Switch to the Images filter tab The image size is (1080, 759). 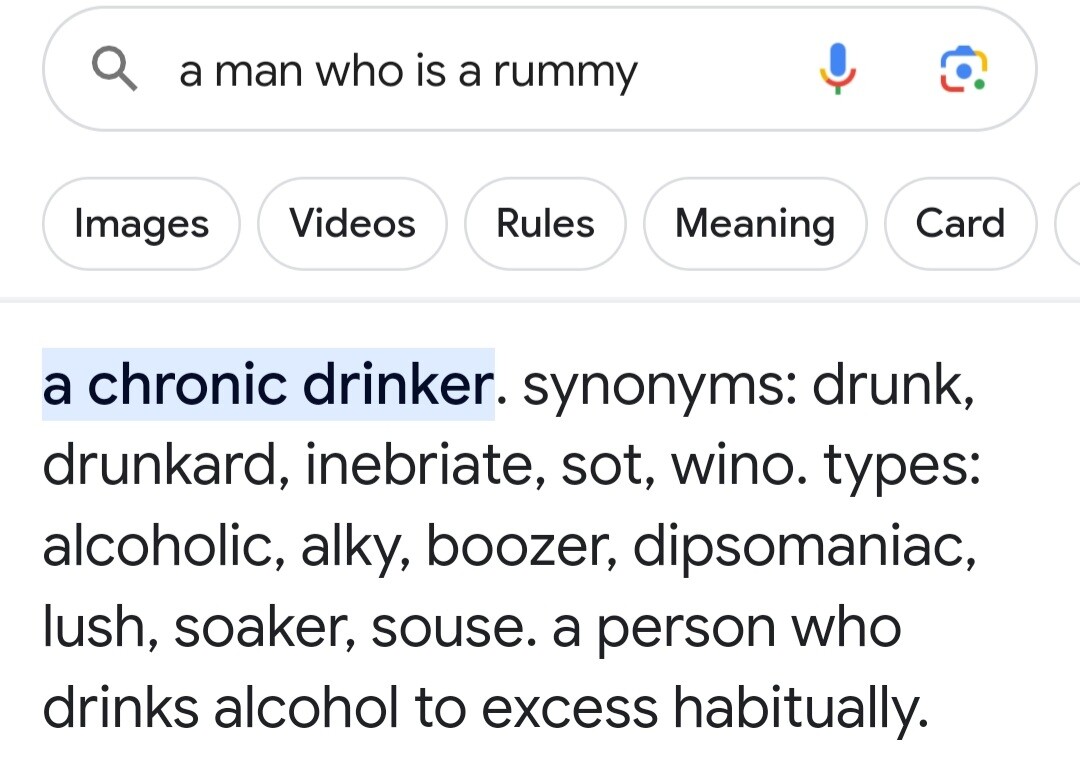pyautogui.click(x=141, y=224)
